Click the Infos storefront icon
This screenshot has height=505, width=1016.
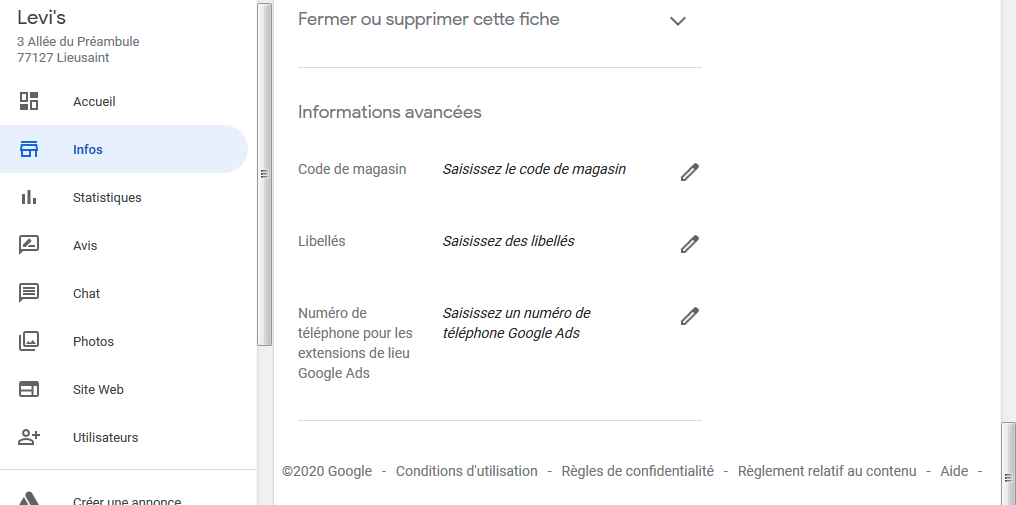click(29, 149)
